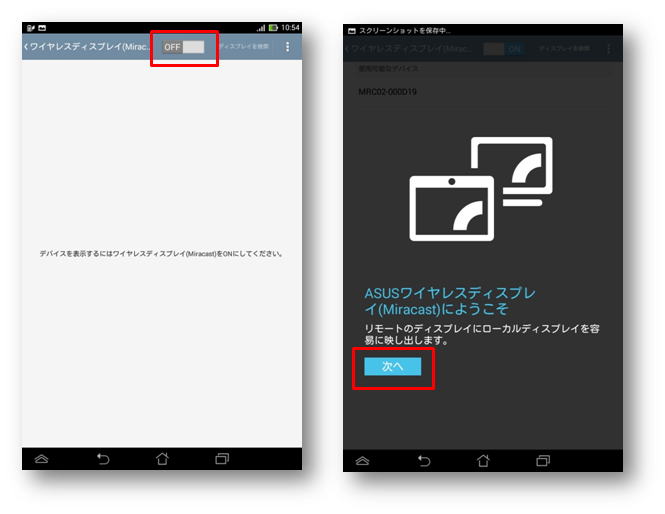Tap the battery icon in left status bar
Viewport: 665px width, 514px height.
(273, 28)
